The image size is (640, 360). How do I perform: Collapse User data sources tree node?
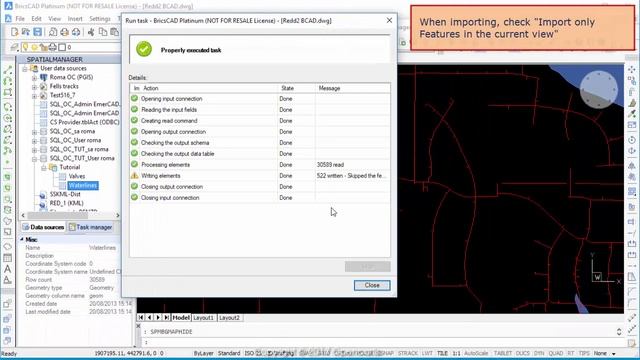coord(25,69)
